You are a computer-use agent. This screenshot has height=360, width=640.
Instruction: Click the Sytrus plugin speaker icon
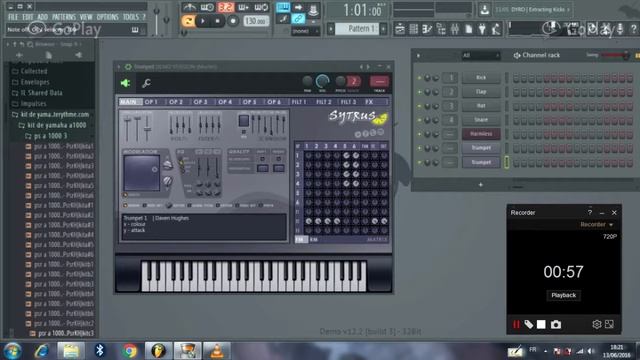point(125,83)
